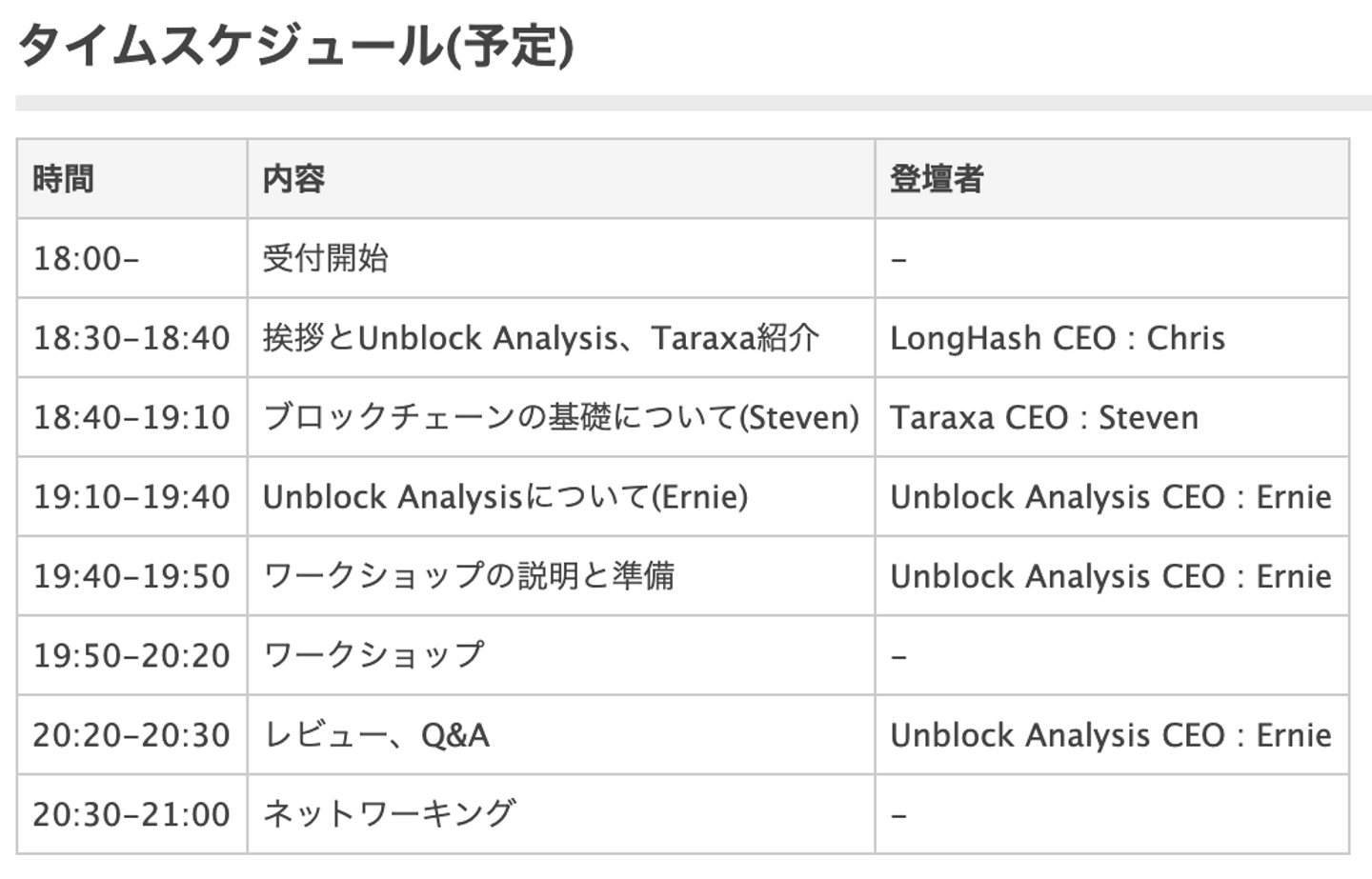Click the 18:30–18:40 time slot
The height and width of the screenshot is (879, 1372).
click(x=131, y=338)
